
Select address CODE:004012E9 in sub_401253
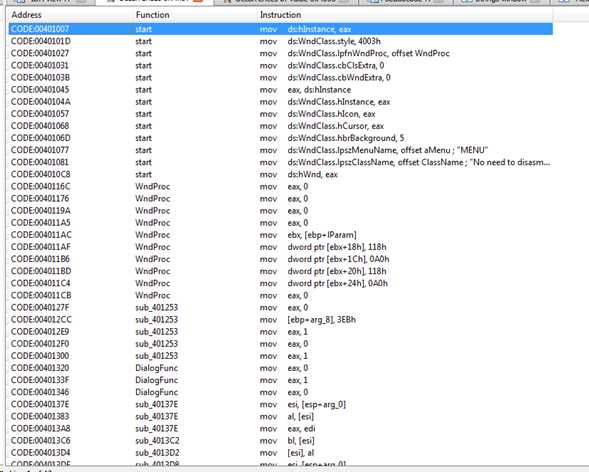40,332
